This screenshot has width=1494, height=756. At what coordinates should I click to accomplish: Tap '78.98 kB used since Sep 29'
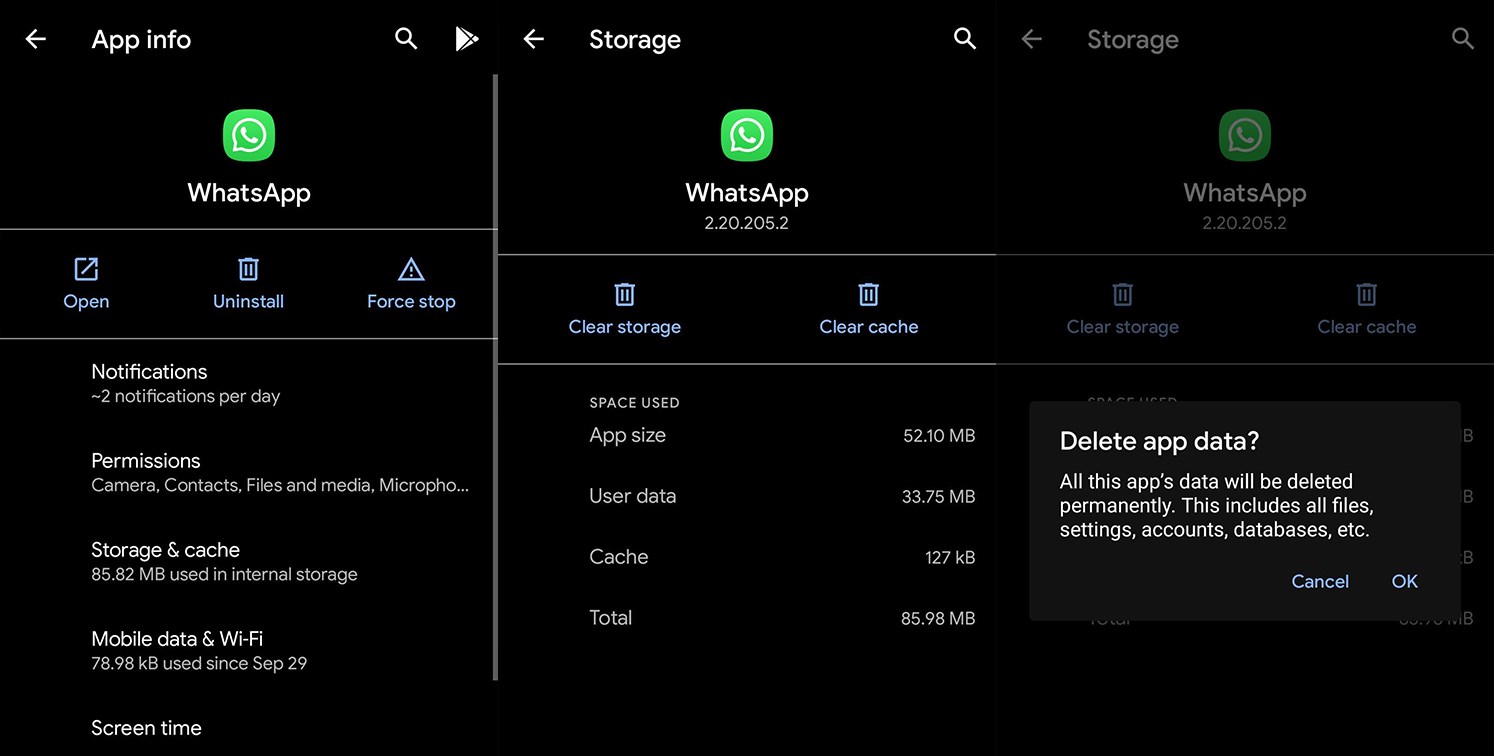click(199, 663)
